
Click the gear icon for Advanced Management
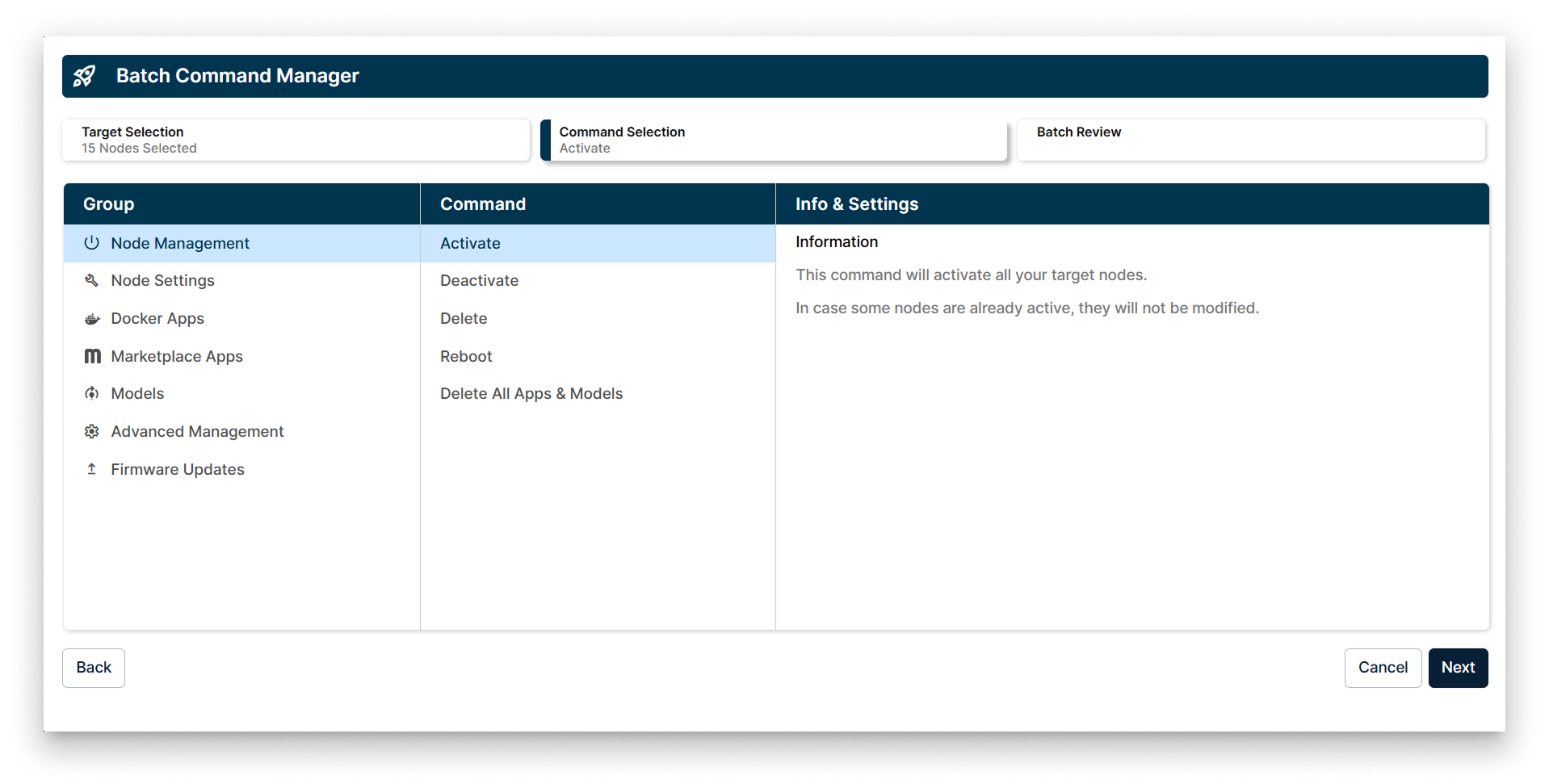pos(91,431)
